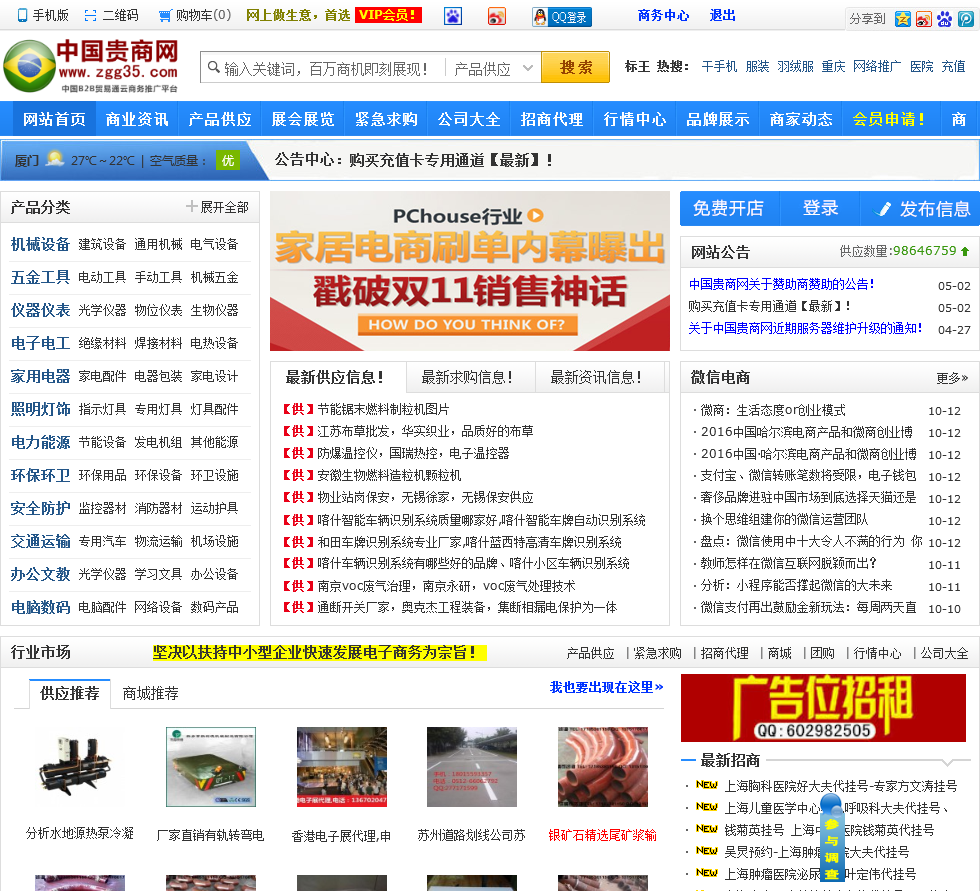
Task: Expand all product categories via 展开全部
Action: [218, 207]
